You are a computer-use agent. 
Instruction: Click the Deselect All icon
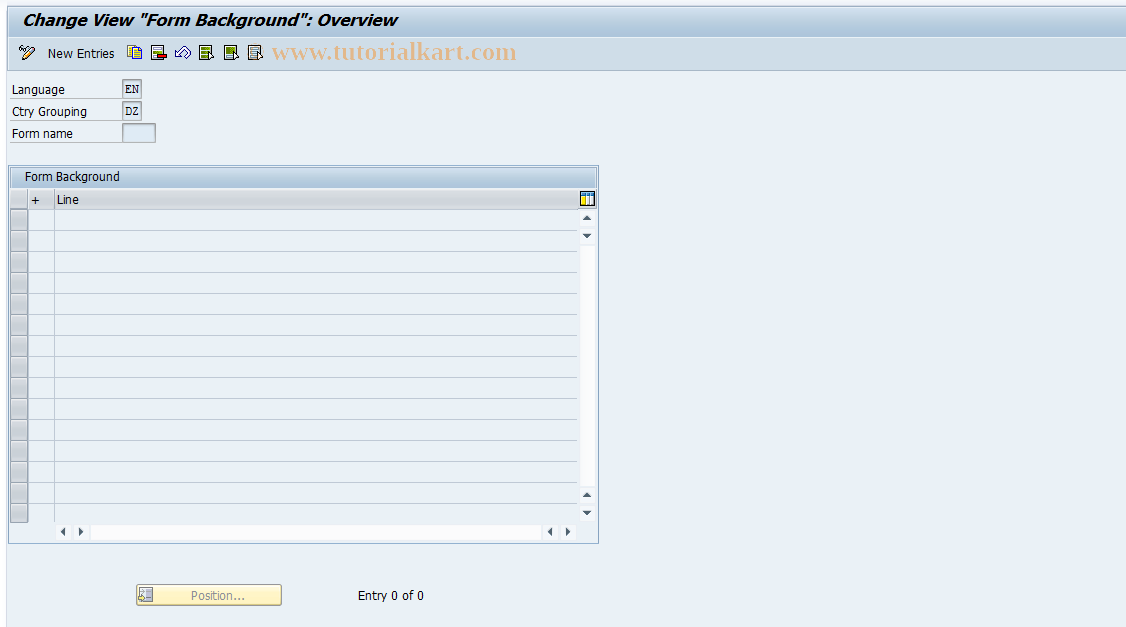(x=255, y=52)
